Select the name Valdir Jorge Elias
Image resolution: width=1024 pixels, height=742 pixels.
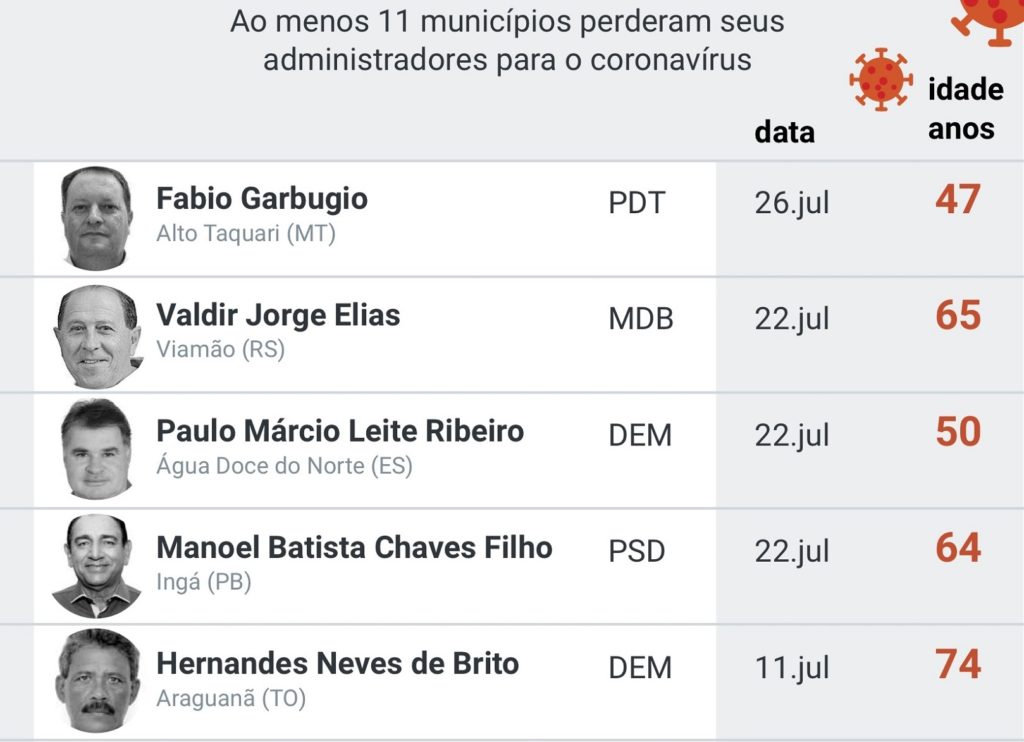278,315
